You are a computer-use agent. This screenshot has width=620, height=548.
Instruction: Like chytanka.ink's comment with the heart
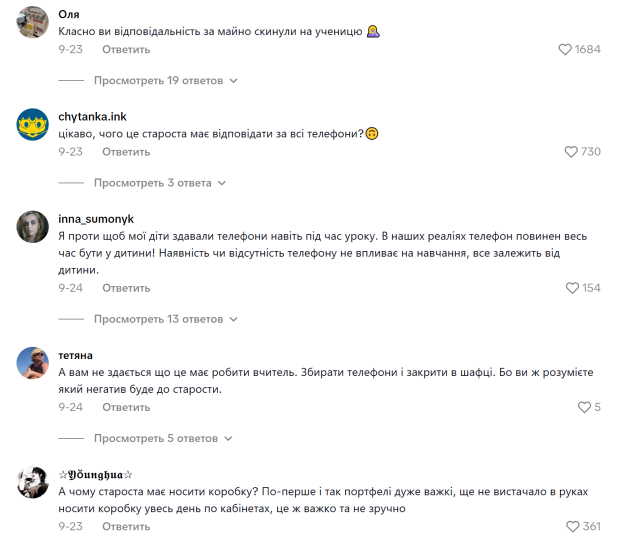point(571,152)
